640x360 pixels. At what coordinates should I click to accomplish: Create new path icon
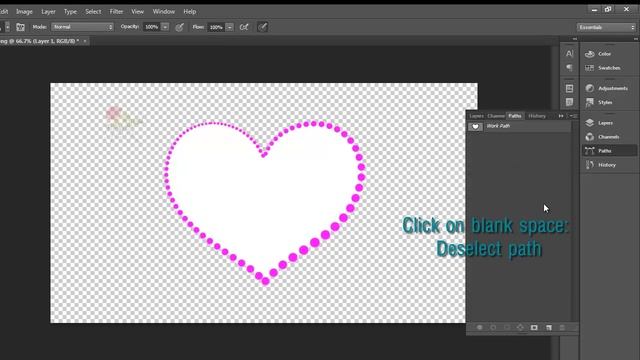tap(549, 327)
